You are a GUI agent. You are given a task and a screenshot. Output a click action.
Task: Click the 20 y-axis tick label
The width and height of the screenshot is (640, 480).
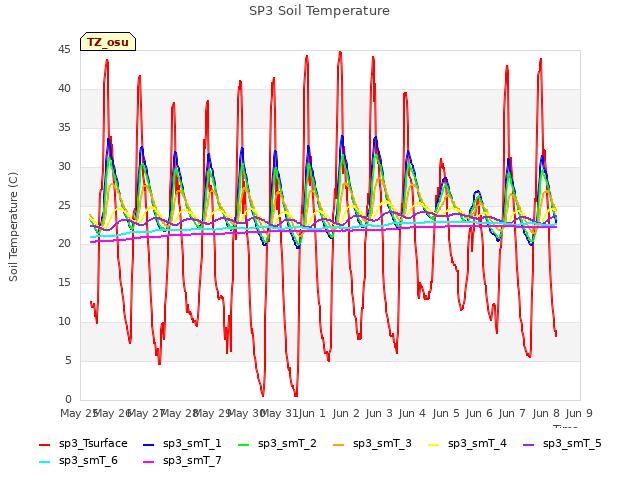(64, 244)
